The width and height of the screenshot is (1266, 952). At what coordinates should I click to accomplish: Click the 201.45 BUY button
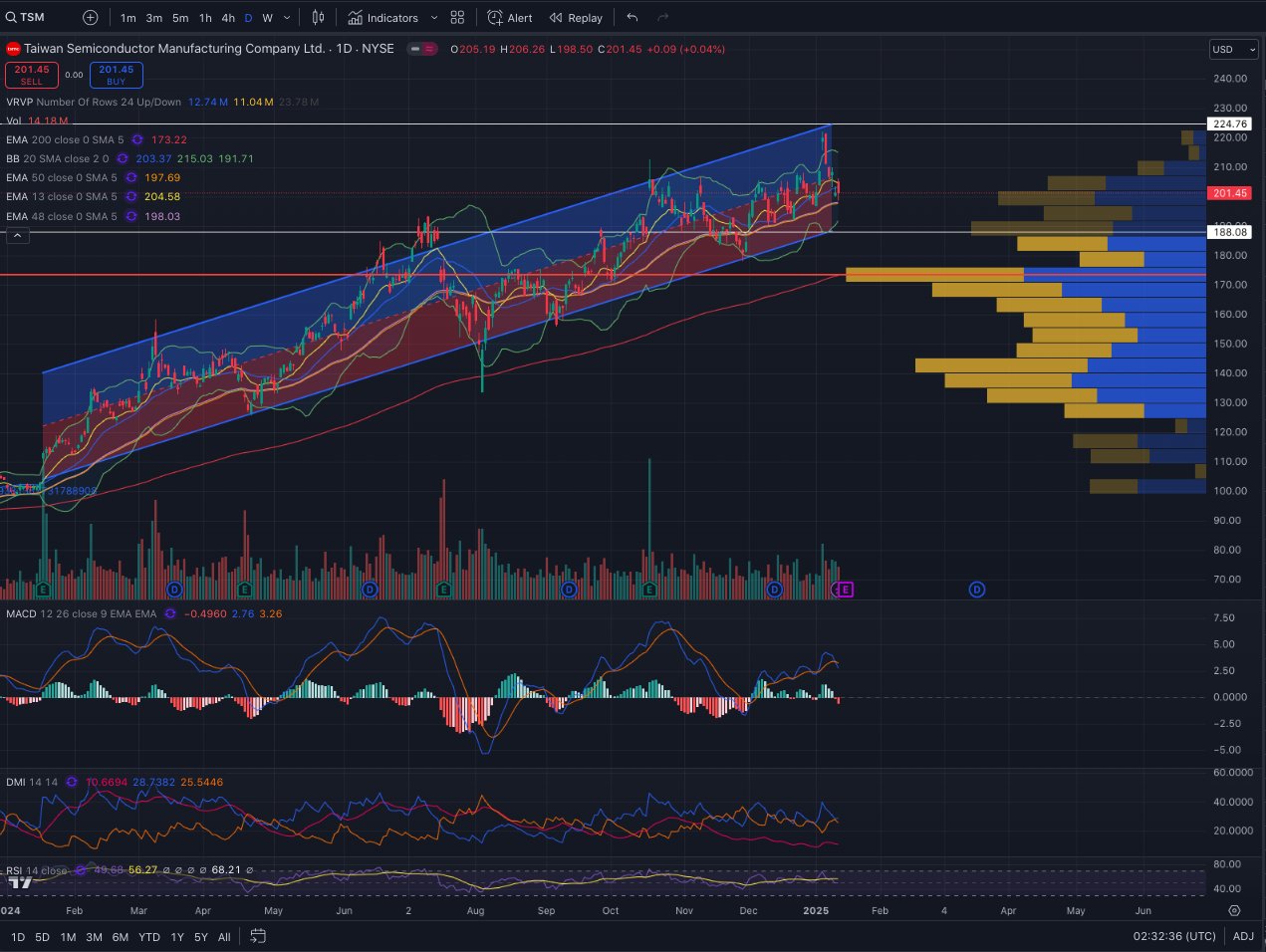coord(117,75)
